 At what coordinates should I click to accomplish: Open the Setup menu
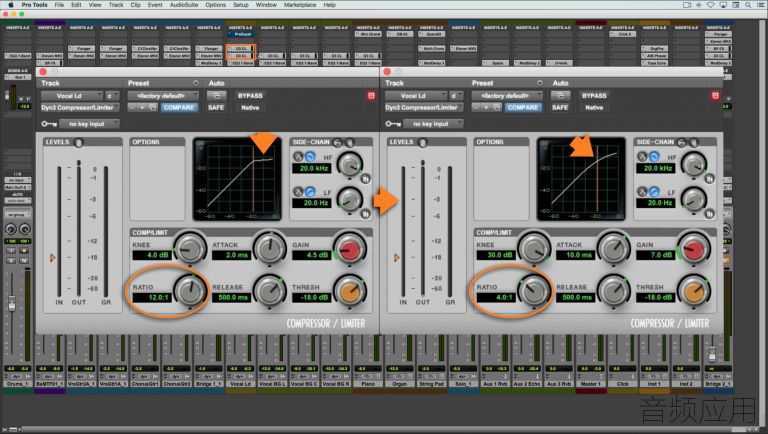pos(240,4)
